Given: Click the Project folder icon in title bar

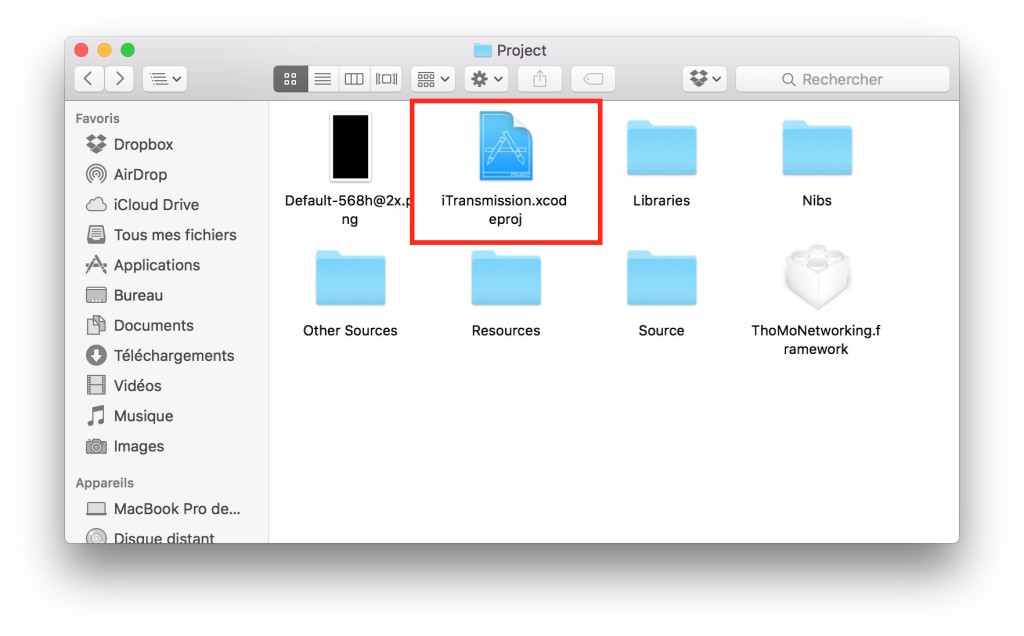Looking at the screenshot, I should pos(483,50).
